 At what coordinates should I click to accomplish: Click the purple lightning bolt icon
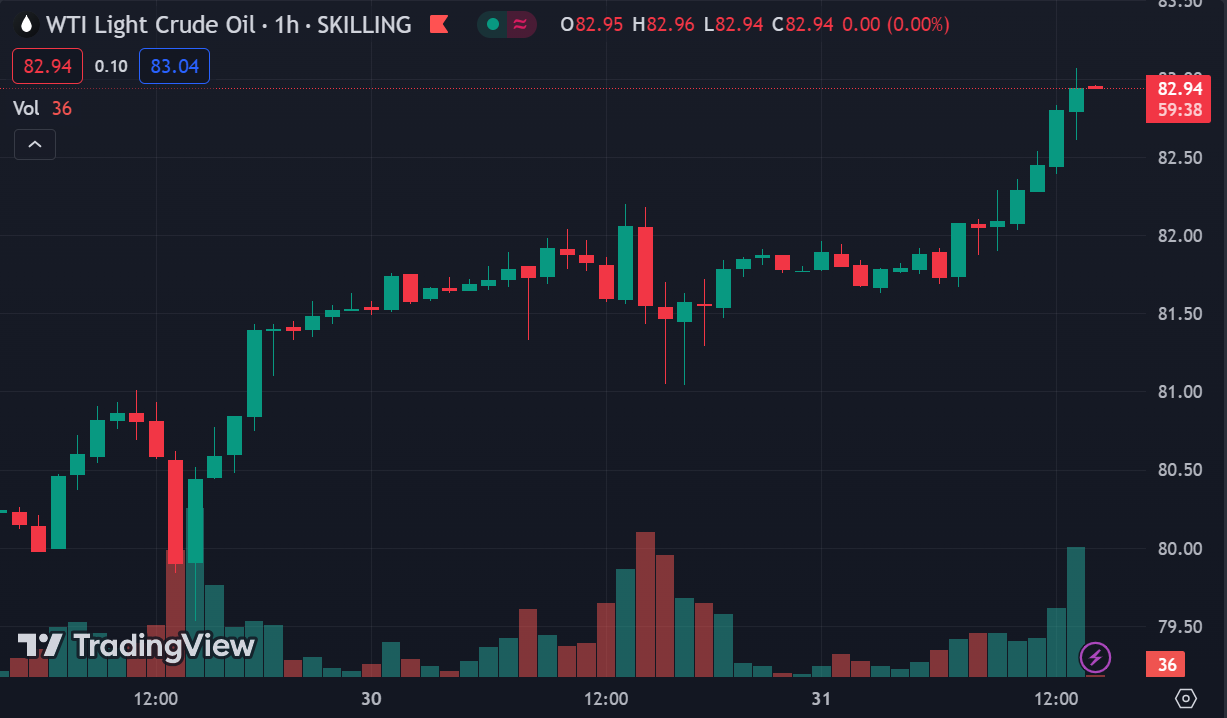tap(1096, 657)
